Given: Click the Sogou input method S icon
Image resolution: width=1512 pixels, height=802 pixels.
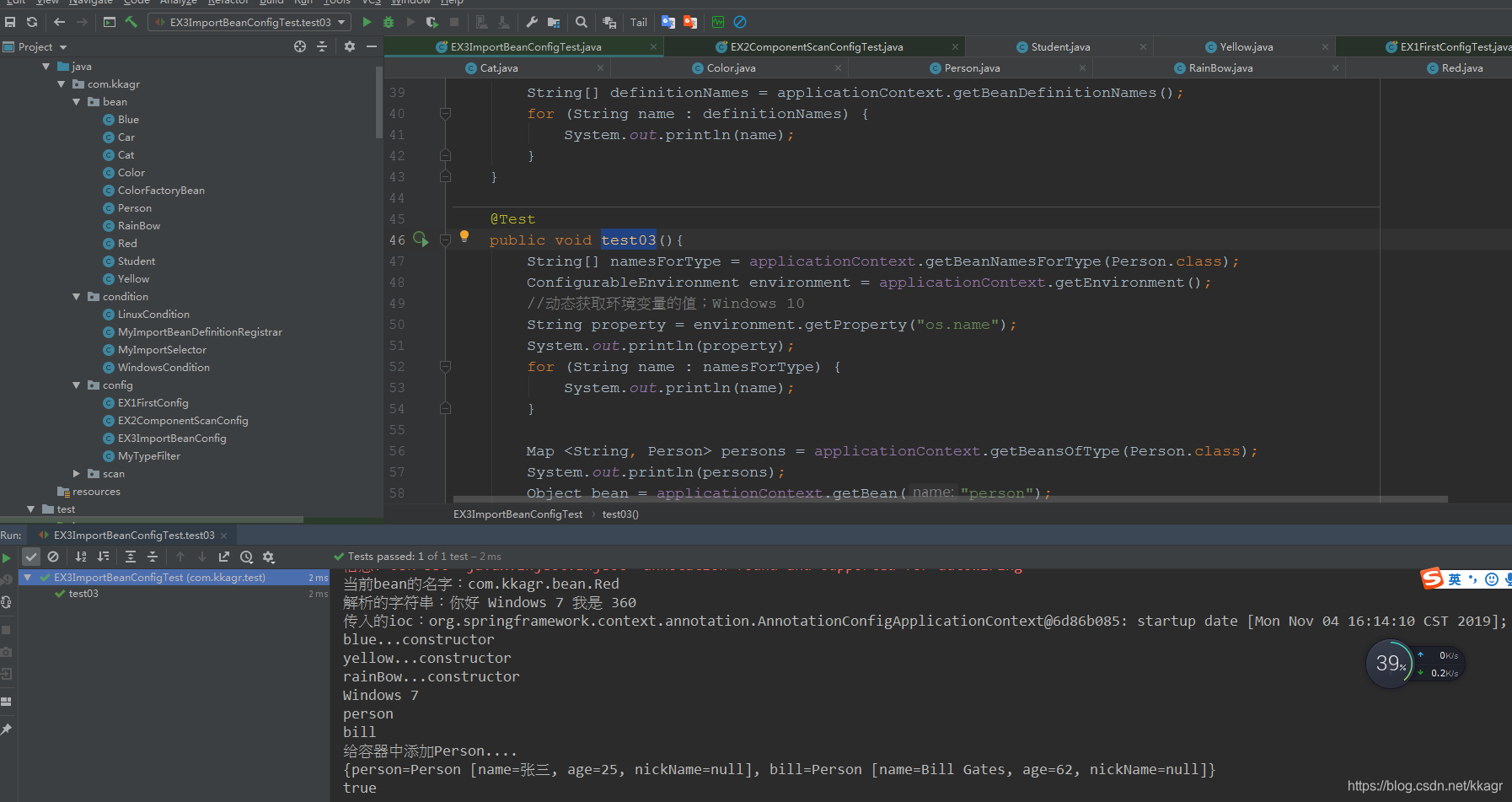Looking at the screenshot, I should 1432,579.
